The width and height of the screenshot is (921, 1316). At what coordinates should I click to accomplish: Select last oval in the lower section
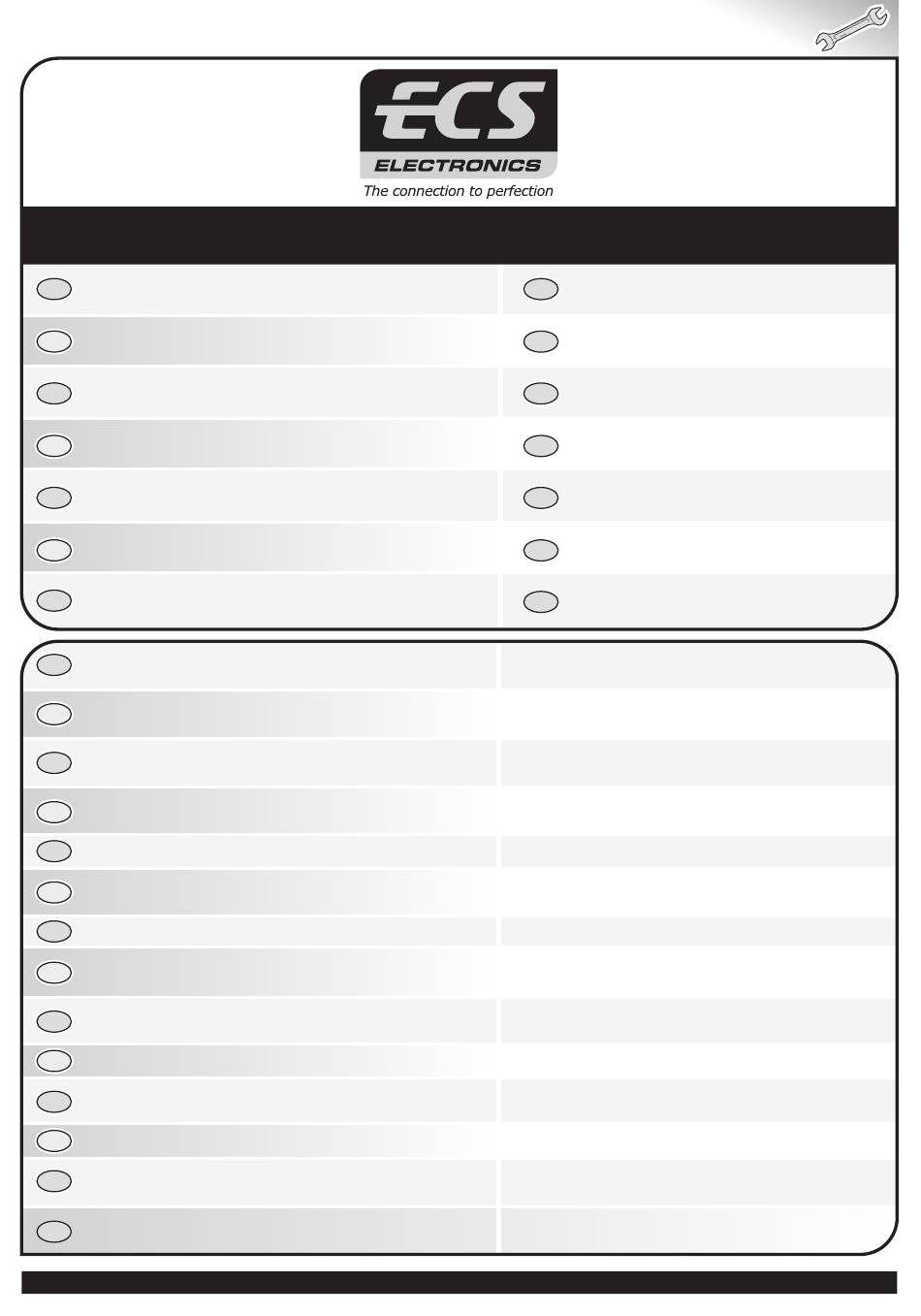(x=54, y=1232)
